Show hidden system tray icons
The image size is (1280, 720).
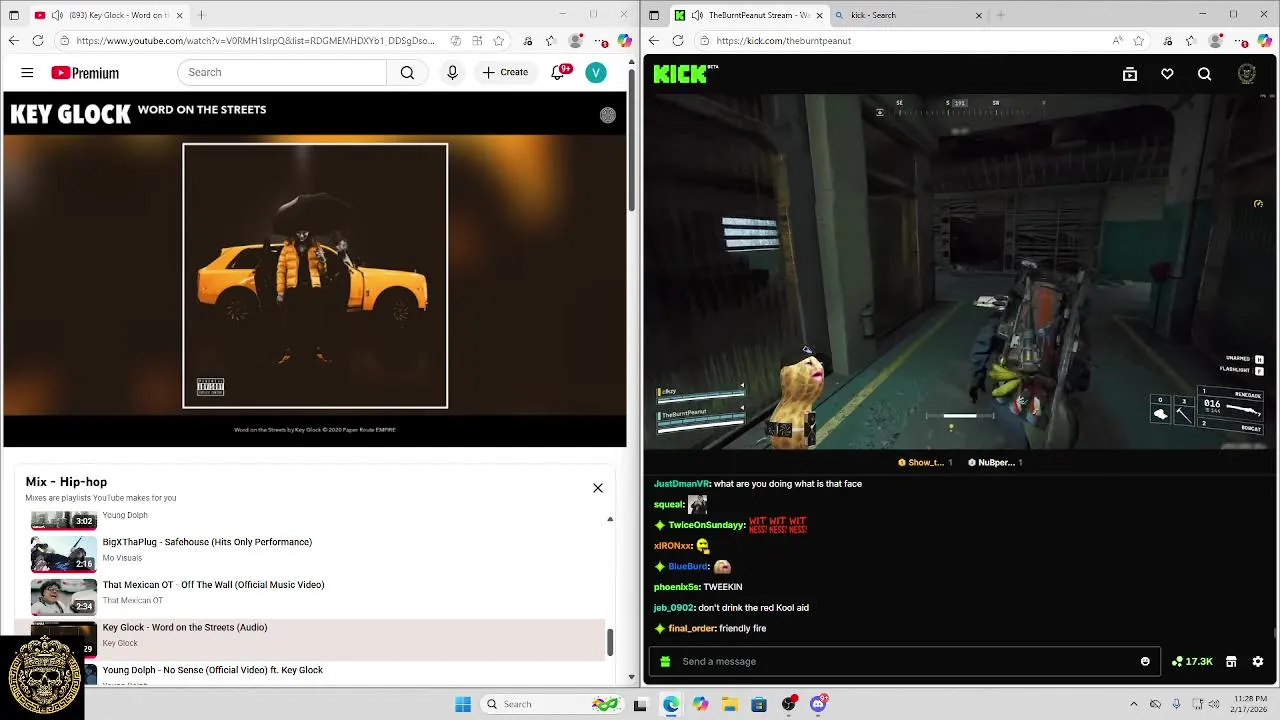(1133, 704)
